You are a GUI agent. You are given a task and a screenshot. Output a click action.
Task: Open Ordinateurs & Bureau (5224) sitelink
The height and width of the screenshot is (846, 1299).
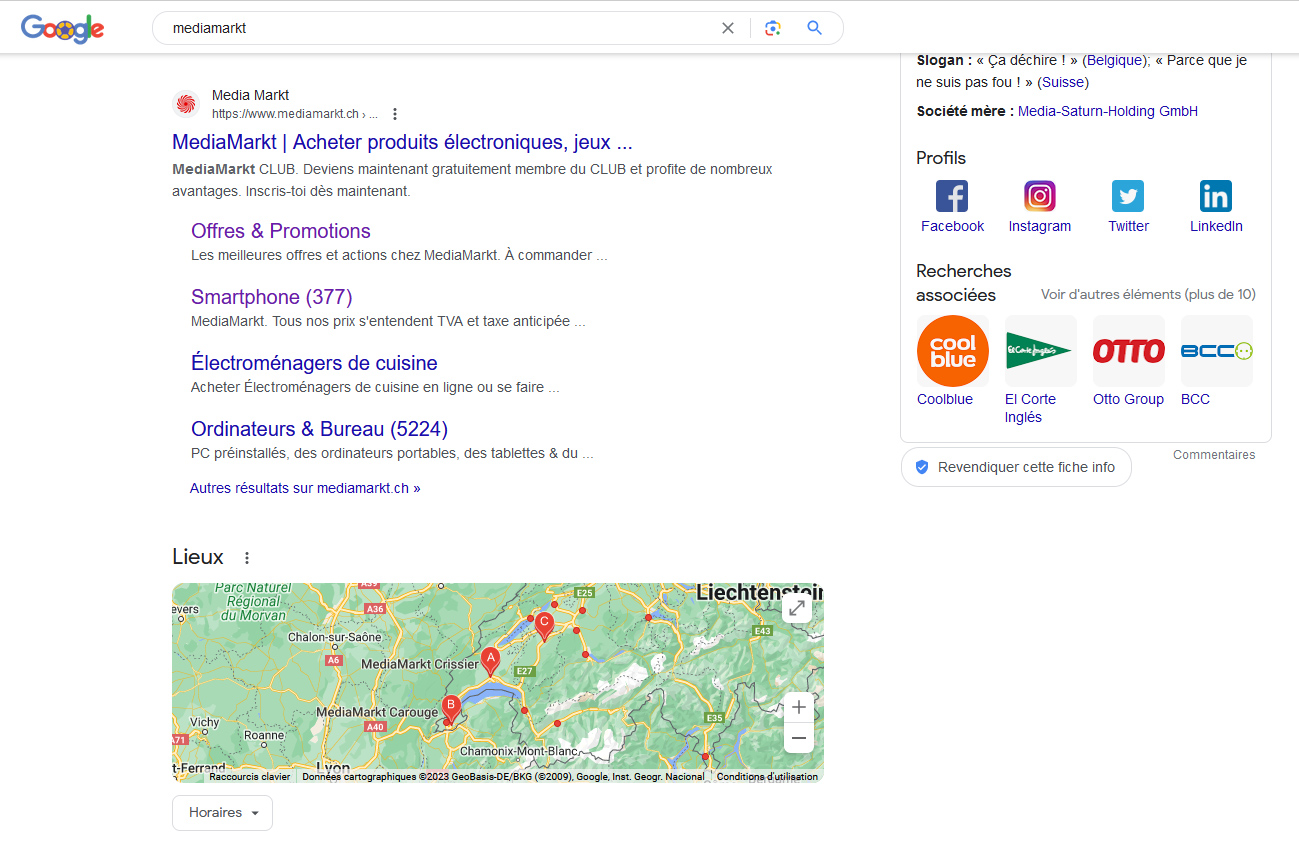click(x=319, y=429)
